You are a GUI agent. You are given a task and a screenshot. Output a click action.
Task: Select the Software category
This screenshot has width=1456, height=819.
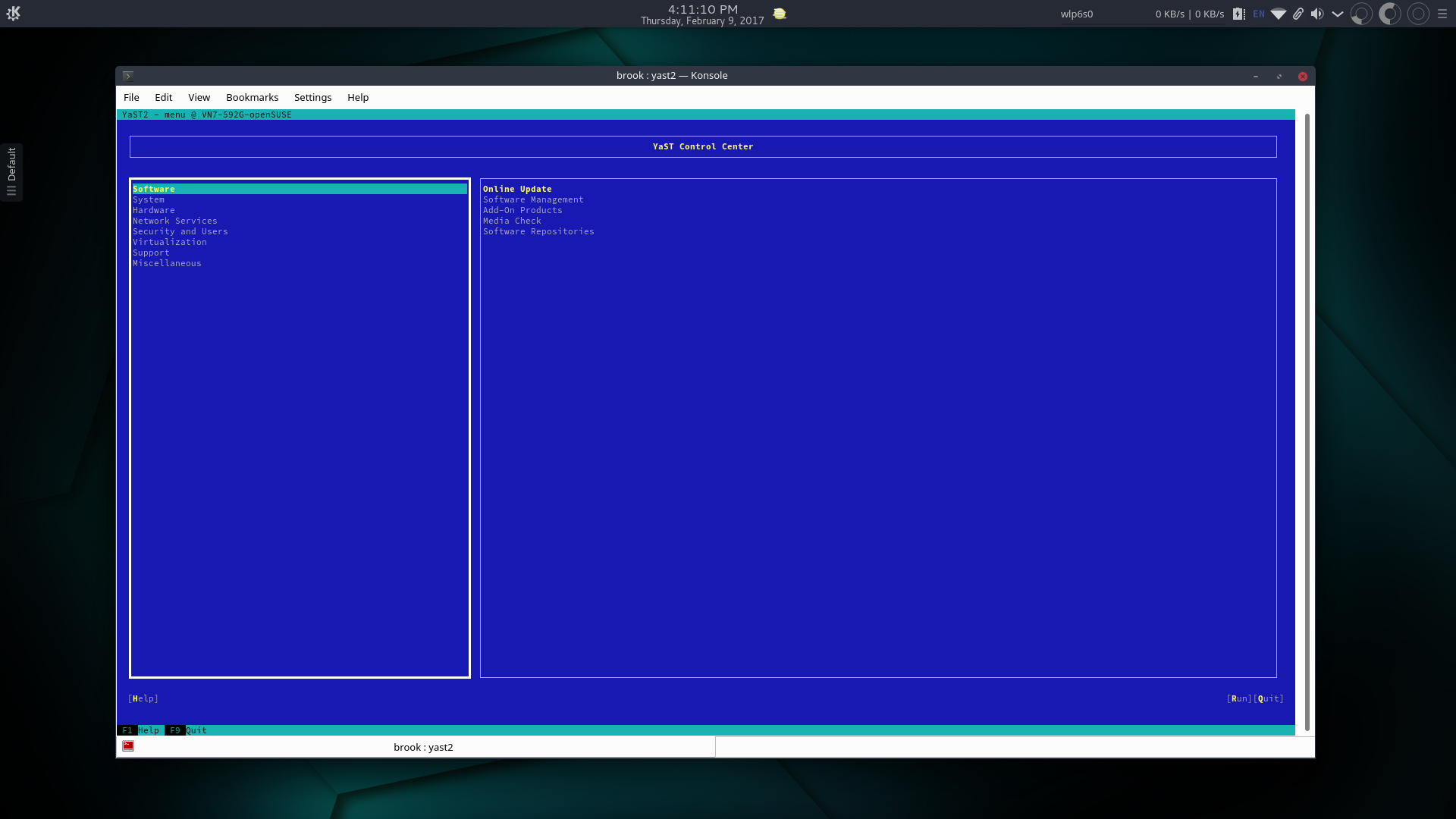pyautogui.click(x=300, y=189)
